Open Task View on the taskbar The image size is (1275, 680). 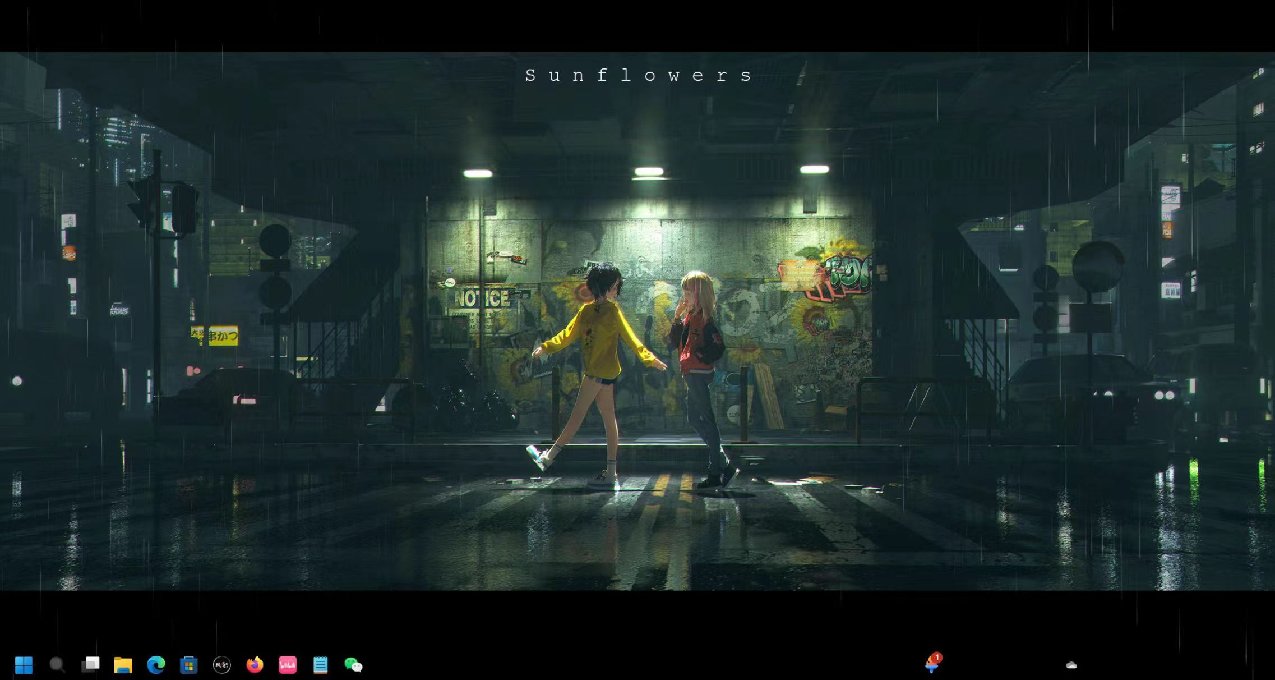[90, 665]
